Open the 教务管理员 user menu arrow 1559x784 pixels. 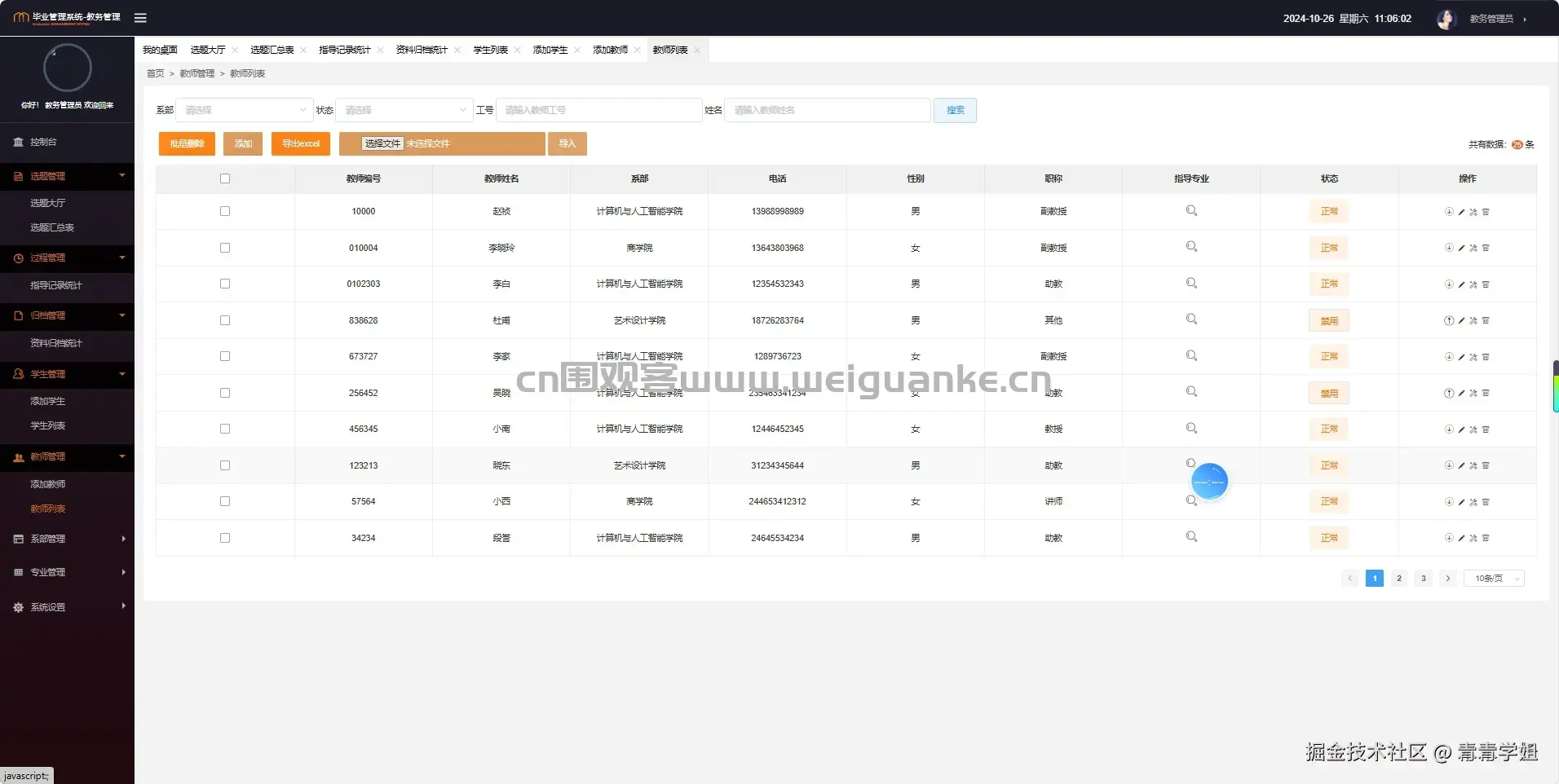[1525, 19]
